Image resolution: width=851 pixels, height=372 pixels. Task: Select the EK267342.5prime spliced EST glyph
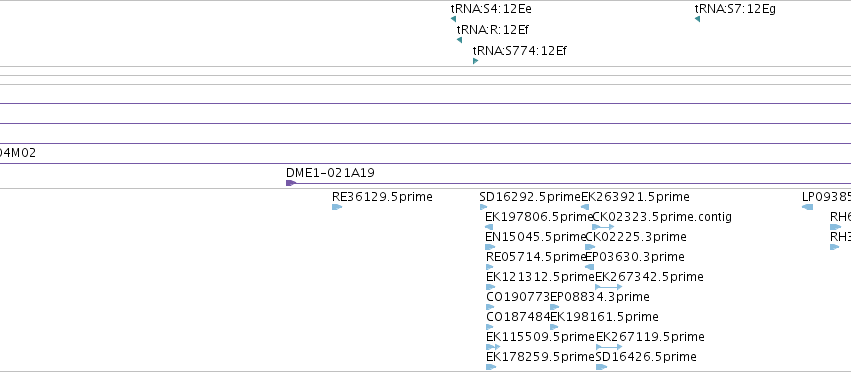pos(609,287)
